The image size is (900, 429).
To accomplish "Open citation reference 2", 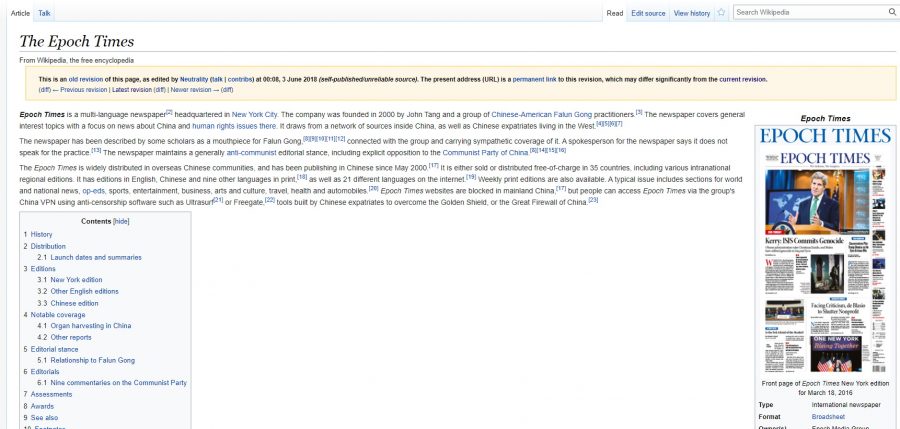I will pyautogui.click(x=169, y=112).
